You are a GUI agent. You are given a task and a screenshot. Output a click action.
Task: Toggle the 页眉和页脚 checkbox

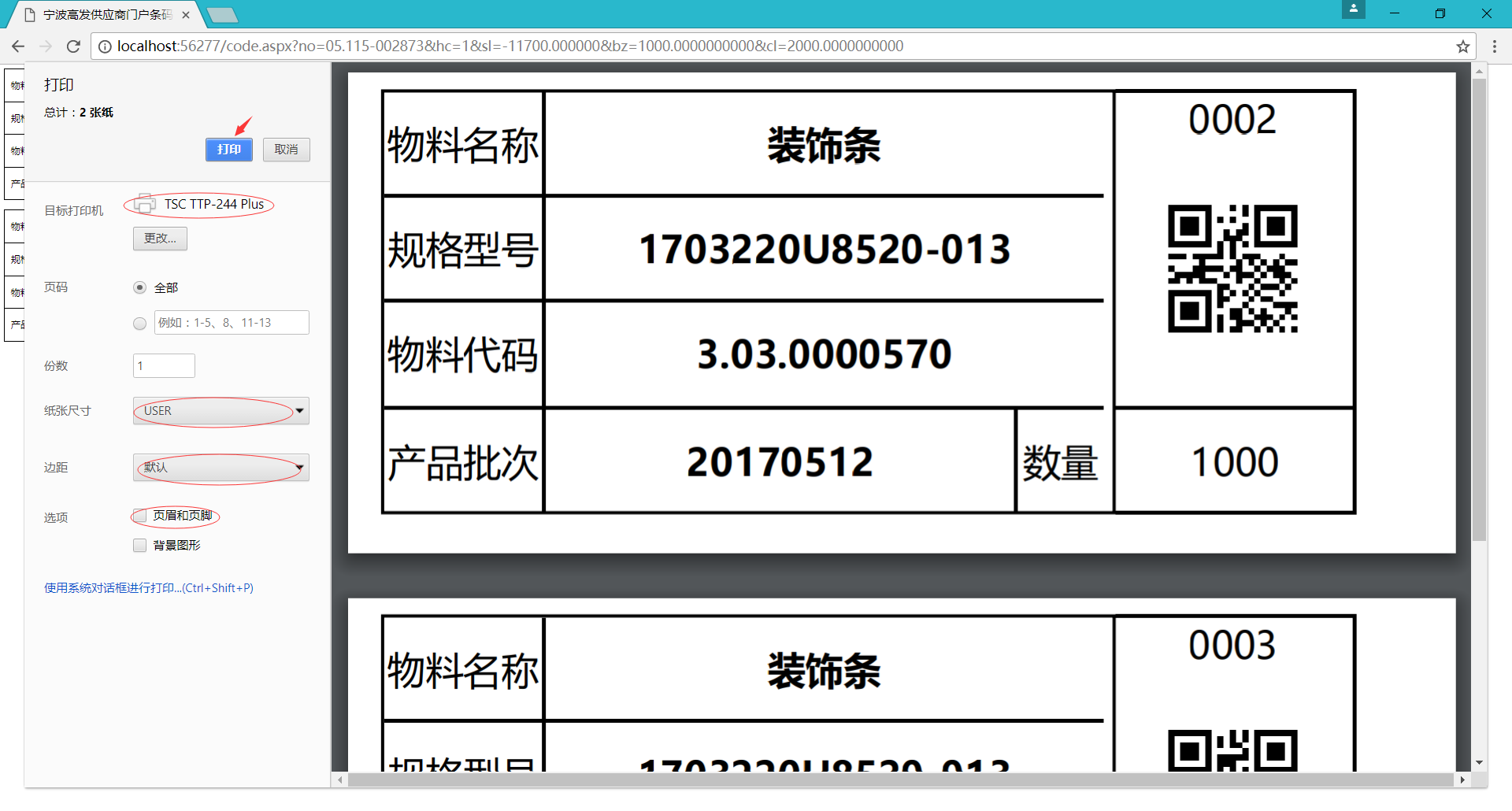point(139,516)
